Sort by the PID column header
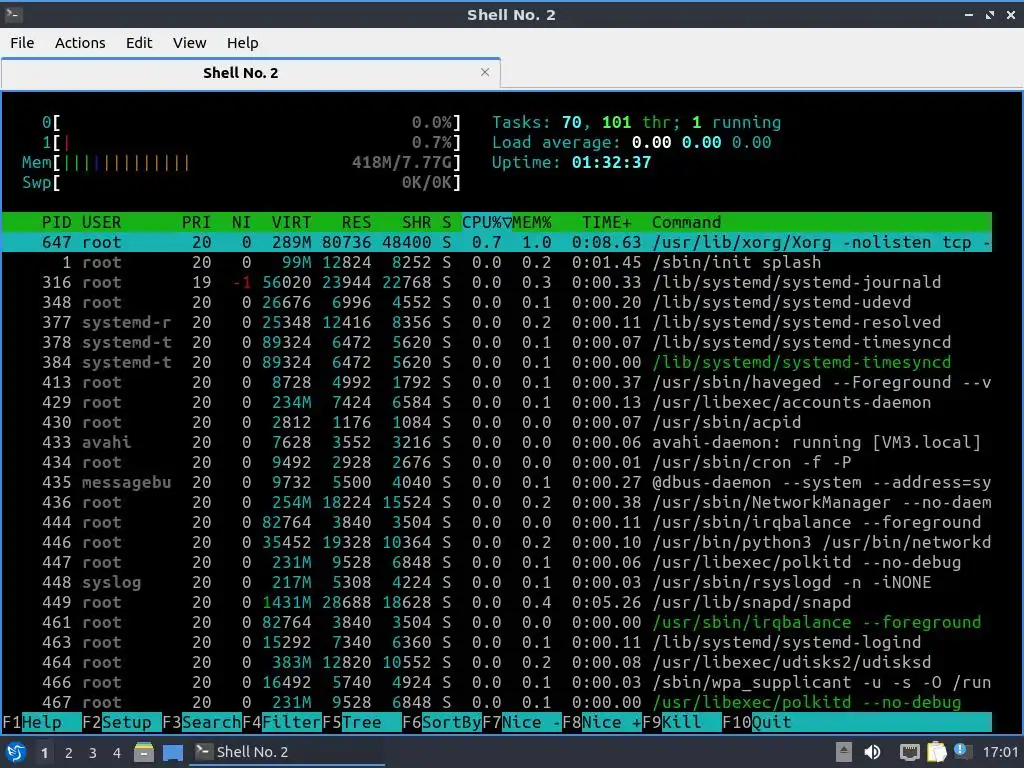The width and height of the screenshot is (1024, 768). (x=56, y=222)
